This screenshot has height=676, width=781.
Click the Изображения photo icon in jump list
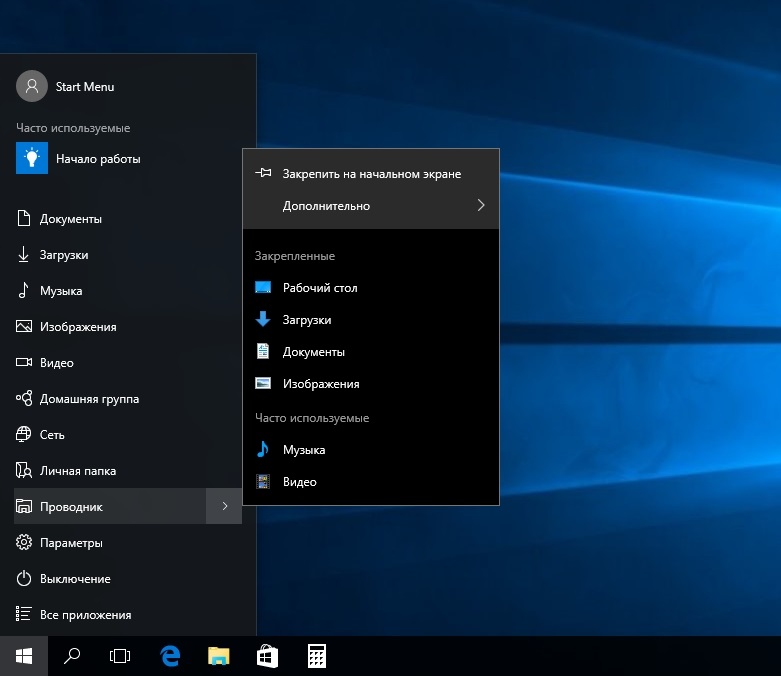click(x=263, y=383)
